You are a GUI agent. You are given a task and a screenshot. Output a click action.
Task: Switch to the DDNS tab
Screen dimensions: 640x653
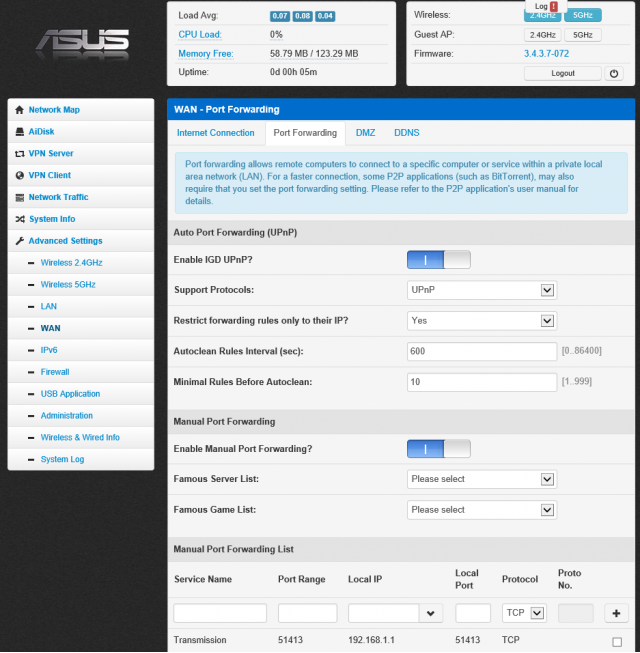tap(406, 133)
